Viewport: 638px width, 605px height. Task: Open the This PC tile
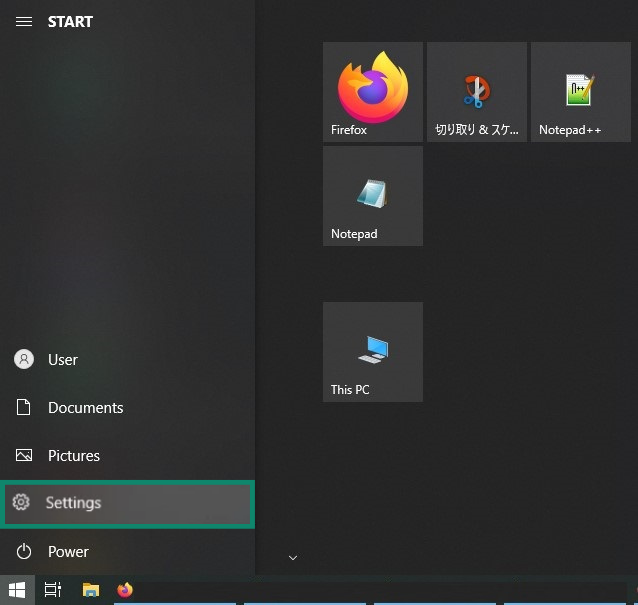[x=372, y=351]
